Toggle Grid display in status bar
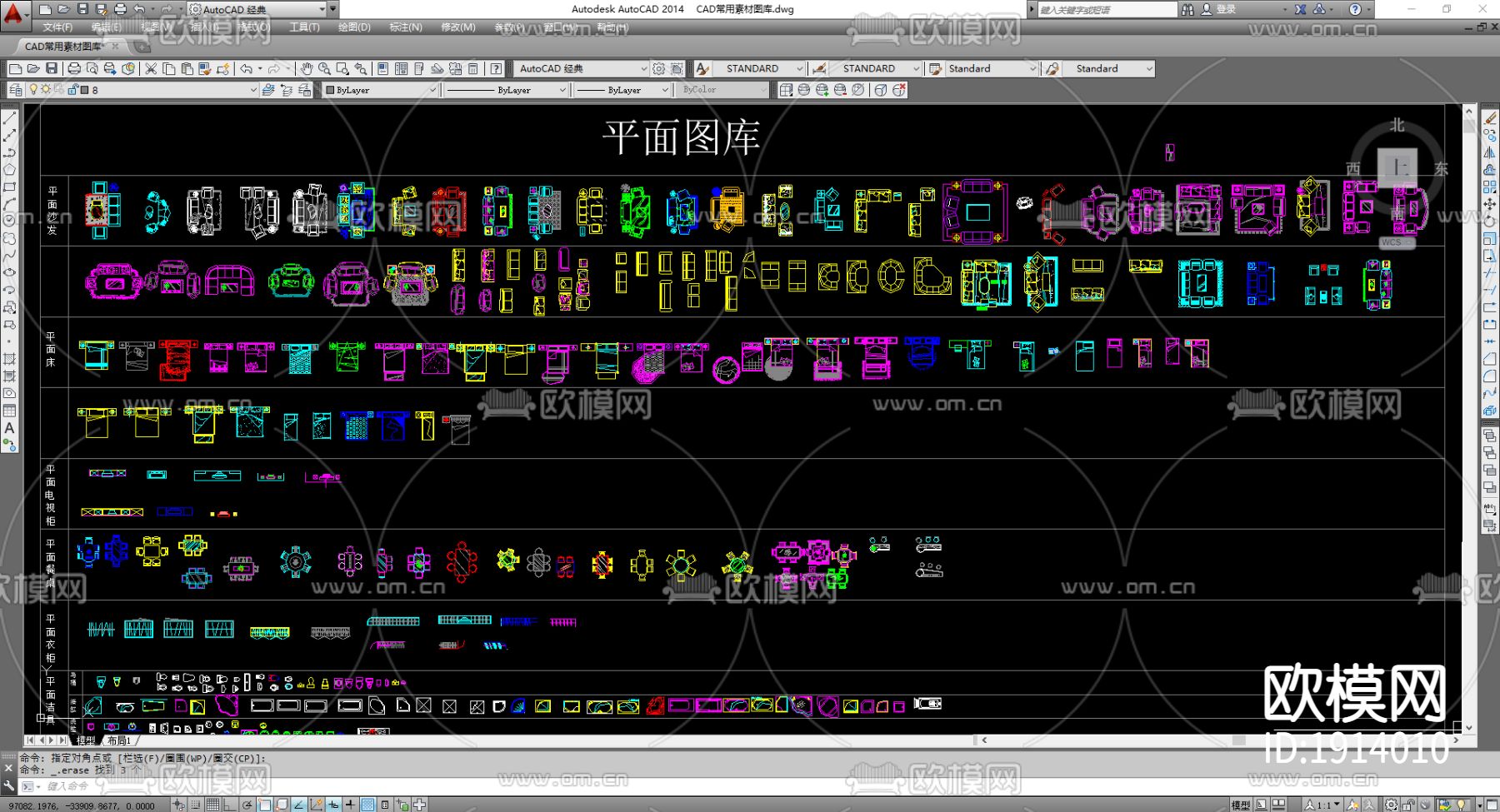This screenshot has height=812, width=1500. click(213, 805)
